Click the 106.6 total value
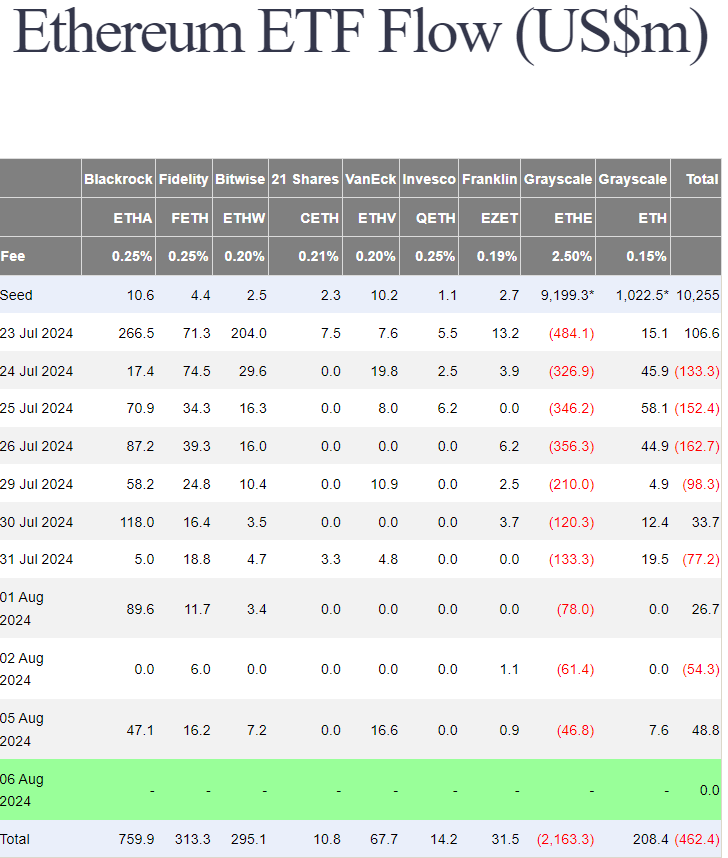Viewport: 728px width, 858px height. (x=702, y=333)
